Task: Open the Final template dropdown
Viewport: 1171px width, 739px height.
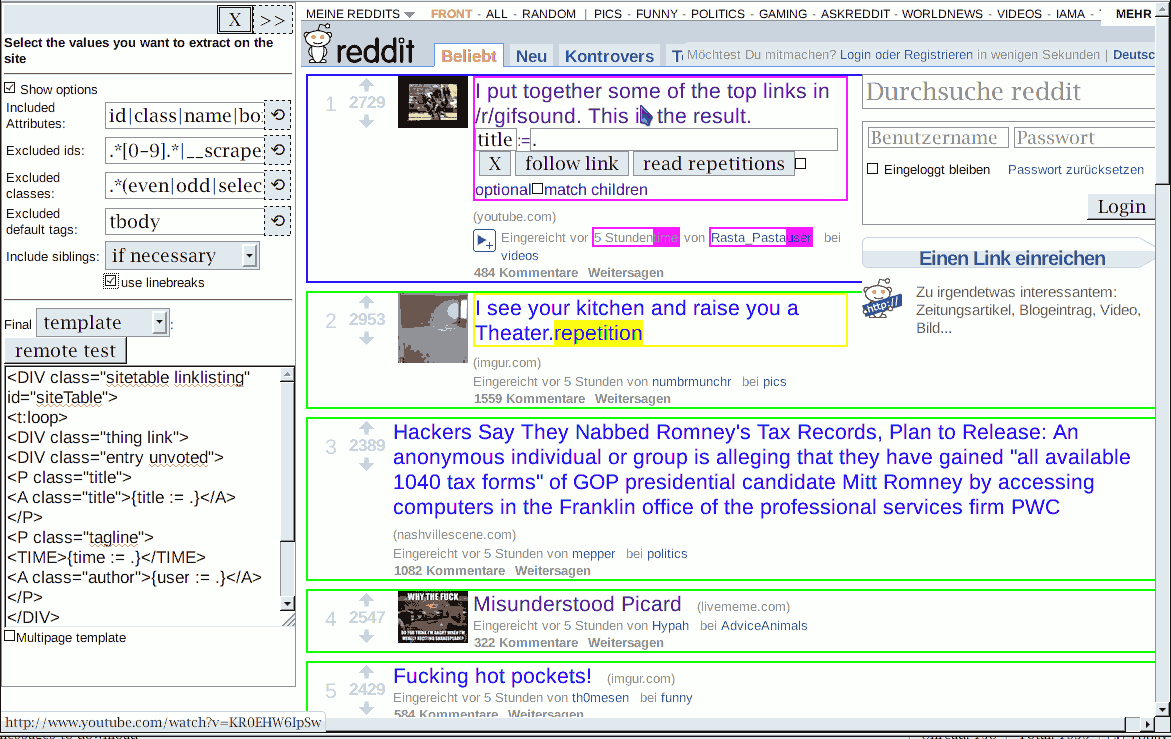Action: (103, 322)
